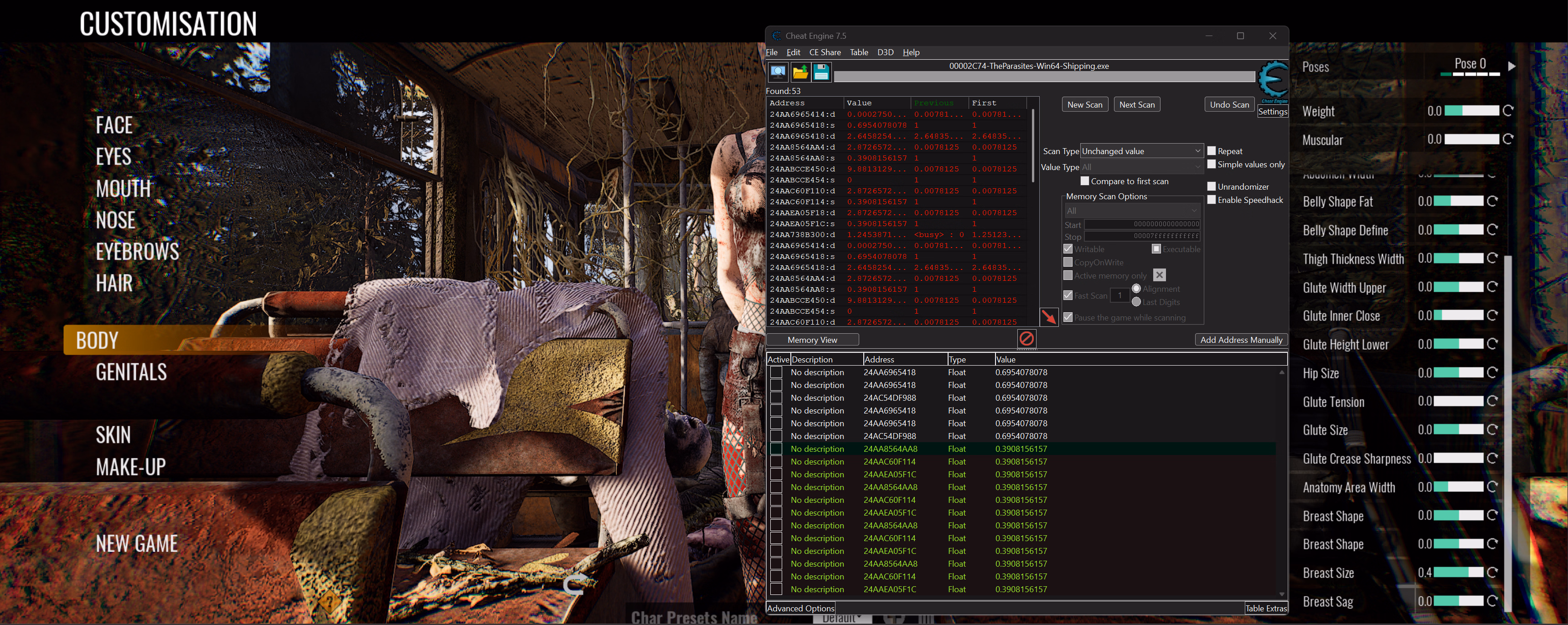Click the Cheat Engine logo icon
The width and height of the screenshot is (1568, 625).
click(x=1273, y=81)
